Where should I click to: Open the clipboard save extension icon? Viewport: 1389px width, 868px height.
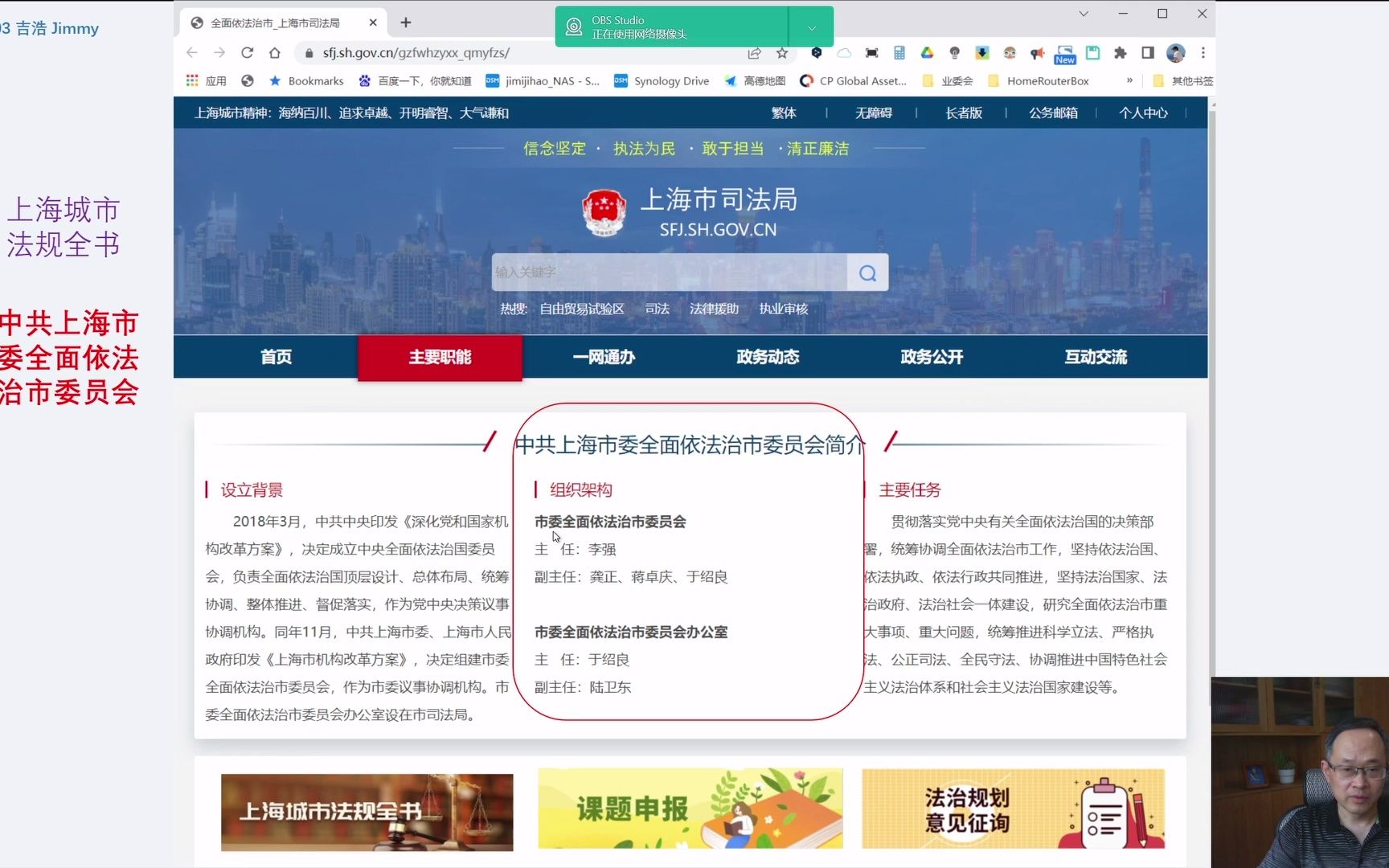pyautogui.click(x=1092, y=53)
